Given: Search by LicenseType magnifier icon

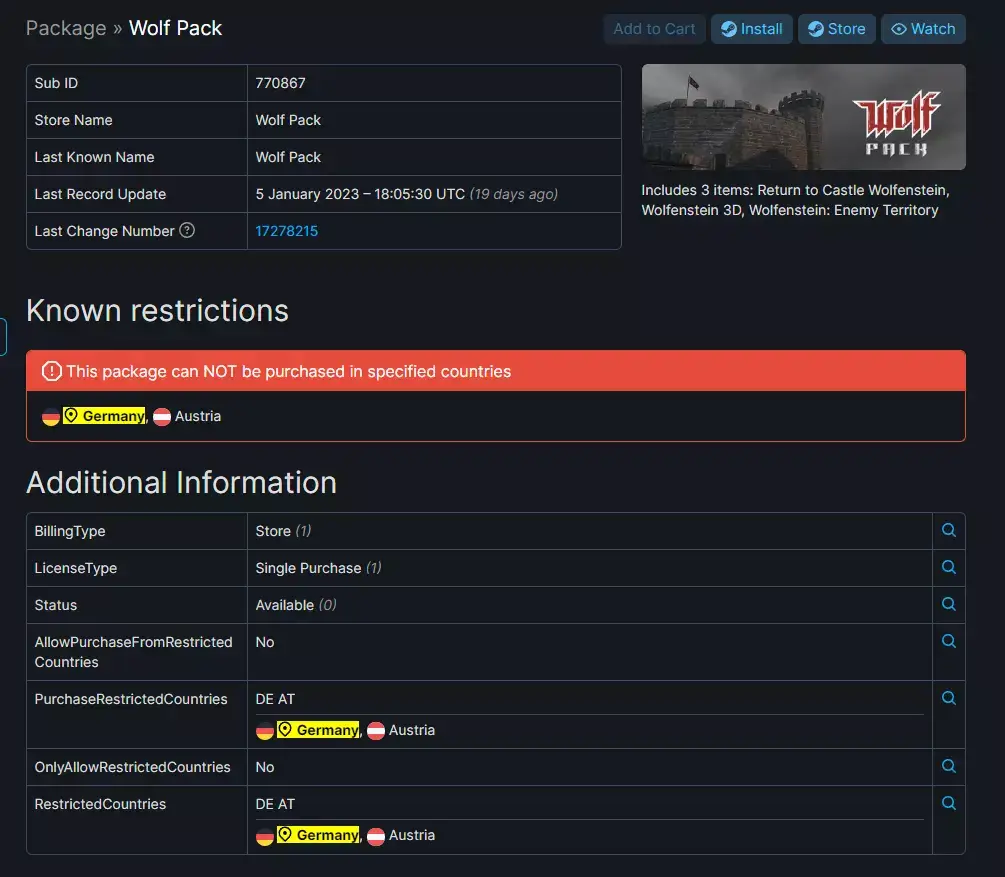Looking at the screenshot, I should click(x=949, y=567).
